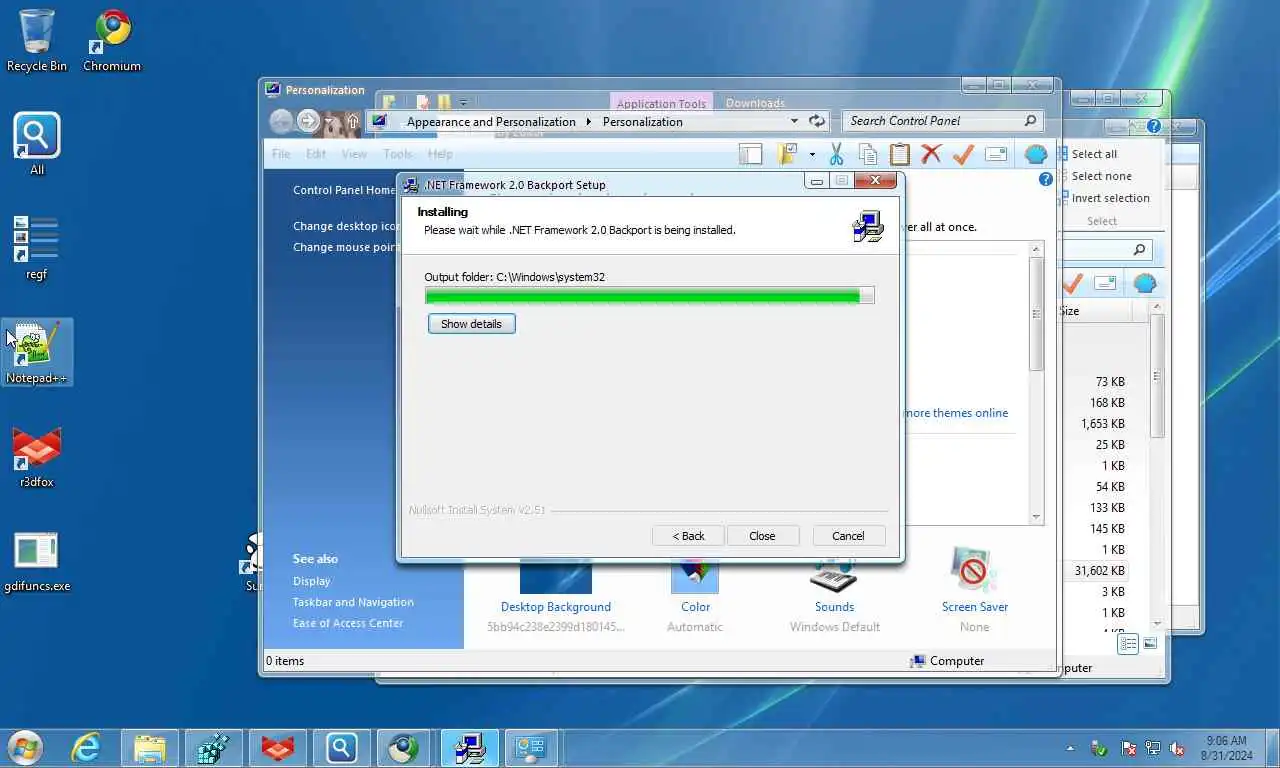The width and height of the screenshot is (1280, 768).
Task: Click the Help question mark in rear Explorer window
Action: point(1154,127)
